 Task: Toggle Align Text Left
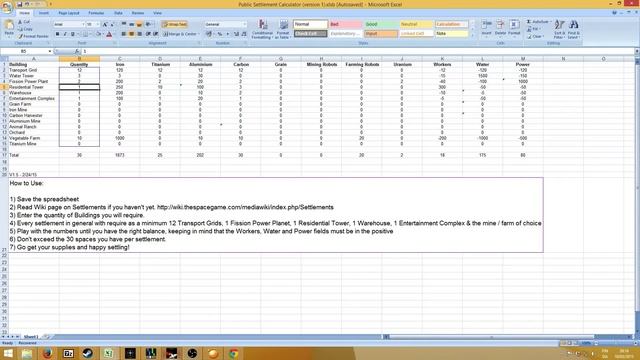(x=124, y=34)
